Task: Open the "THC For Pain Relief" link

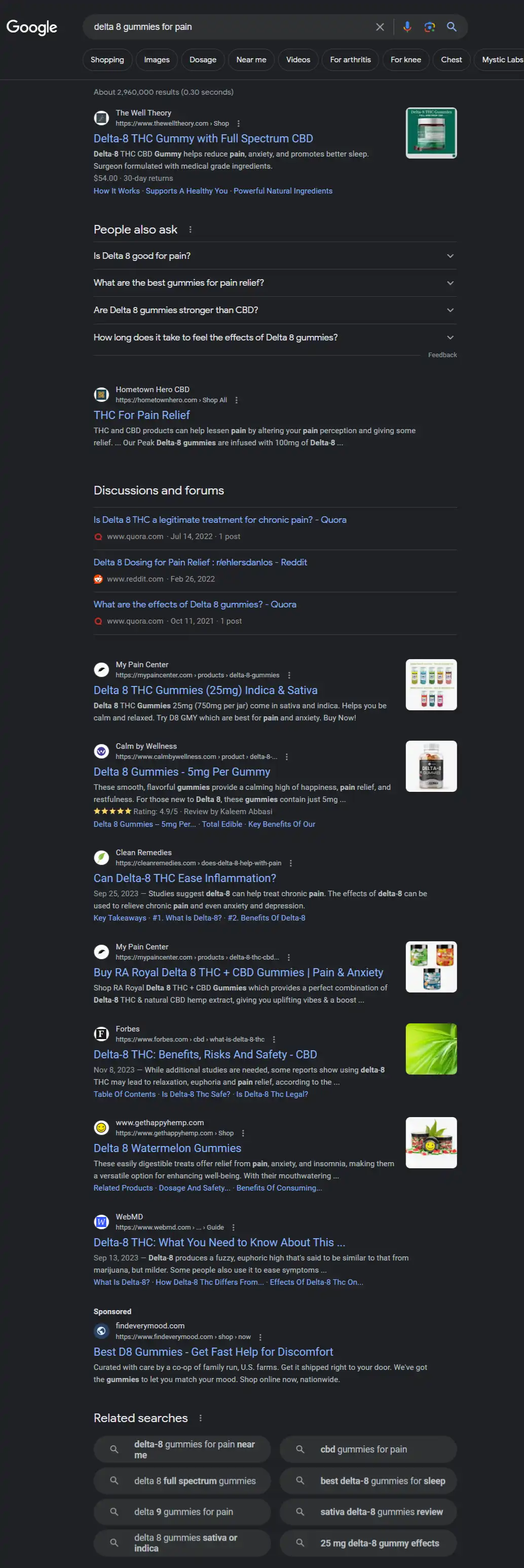Action: (x=142, y=415)
